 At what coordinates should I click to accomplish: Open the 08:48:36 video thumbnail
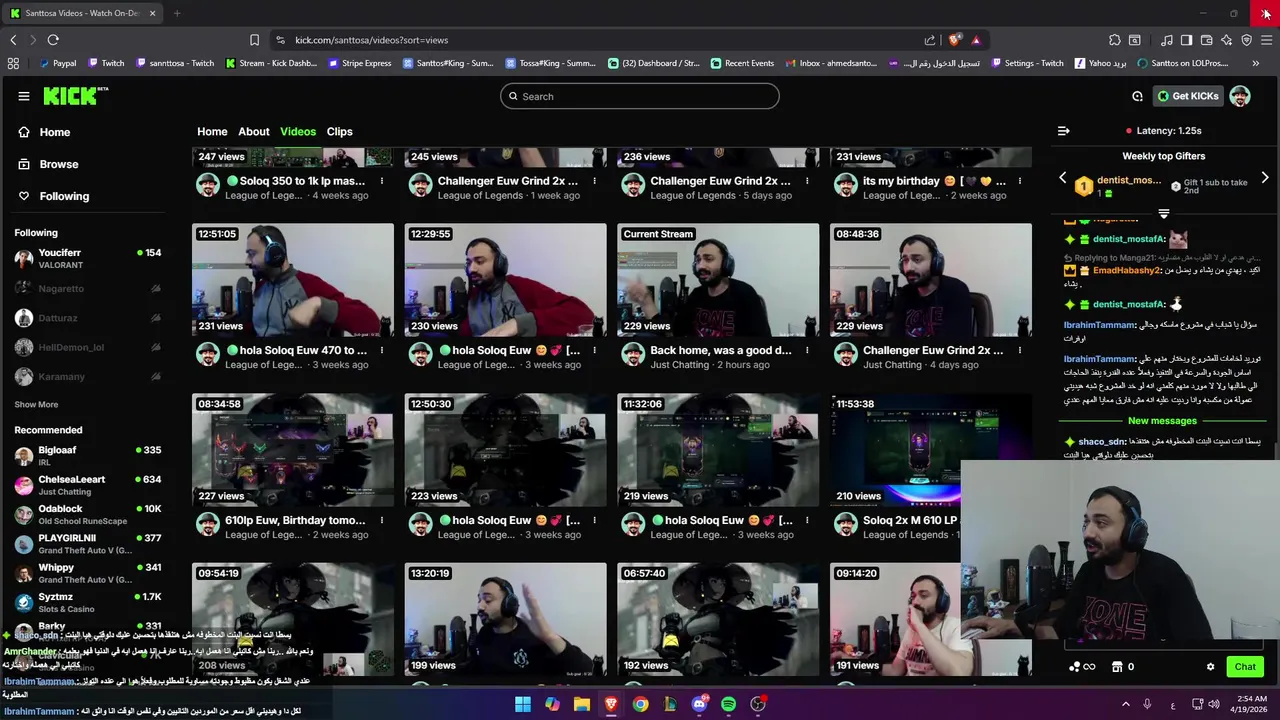tap(930, 280)
